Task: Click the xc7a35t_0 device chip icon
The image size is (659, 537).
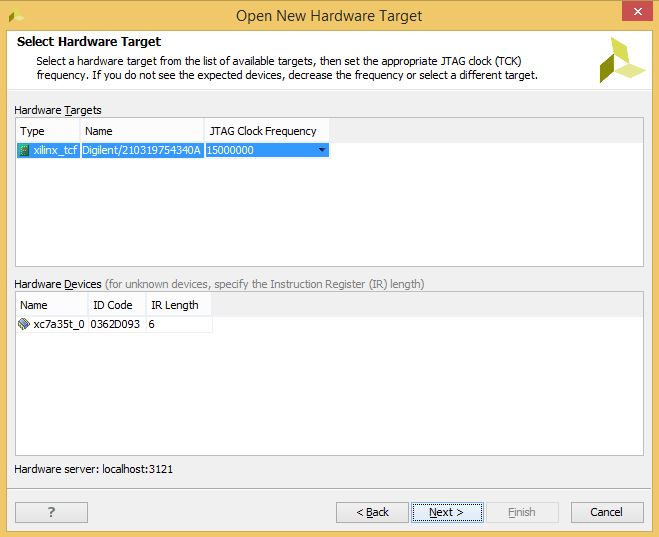Action: click(x=24, y=324)
